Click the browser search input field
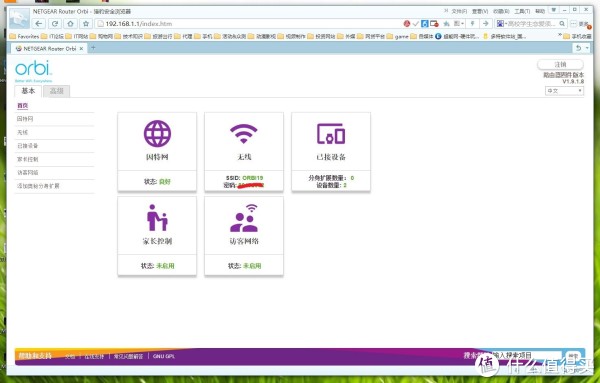 point(532,24)
